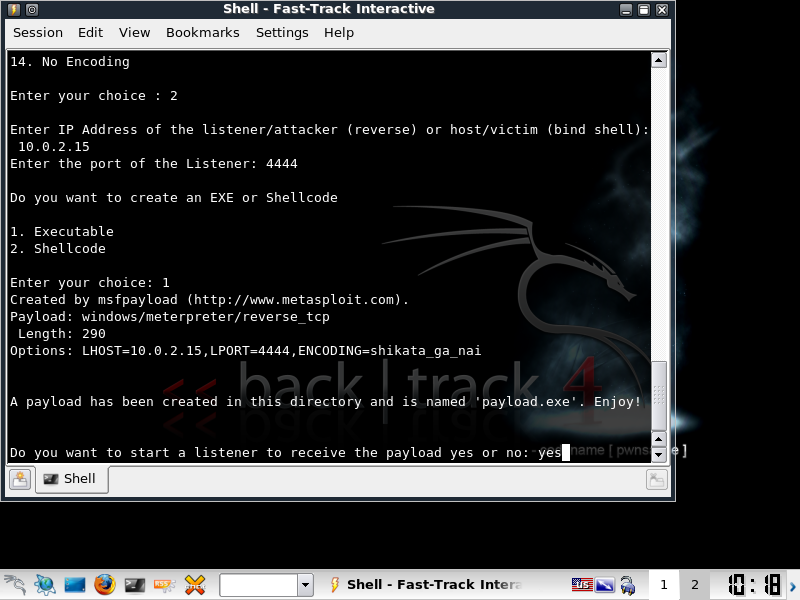Switch to virtual desktop 2
This screenshot has height=600, width=800.
coord(694,585)
